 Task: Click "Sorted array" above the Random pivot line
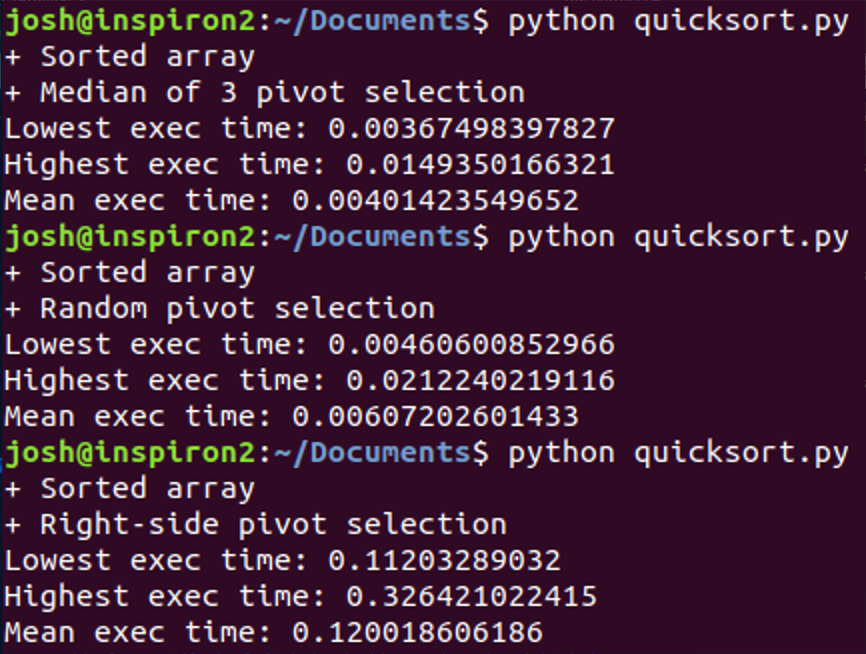147,273
